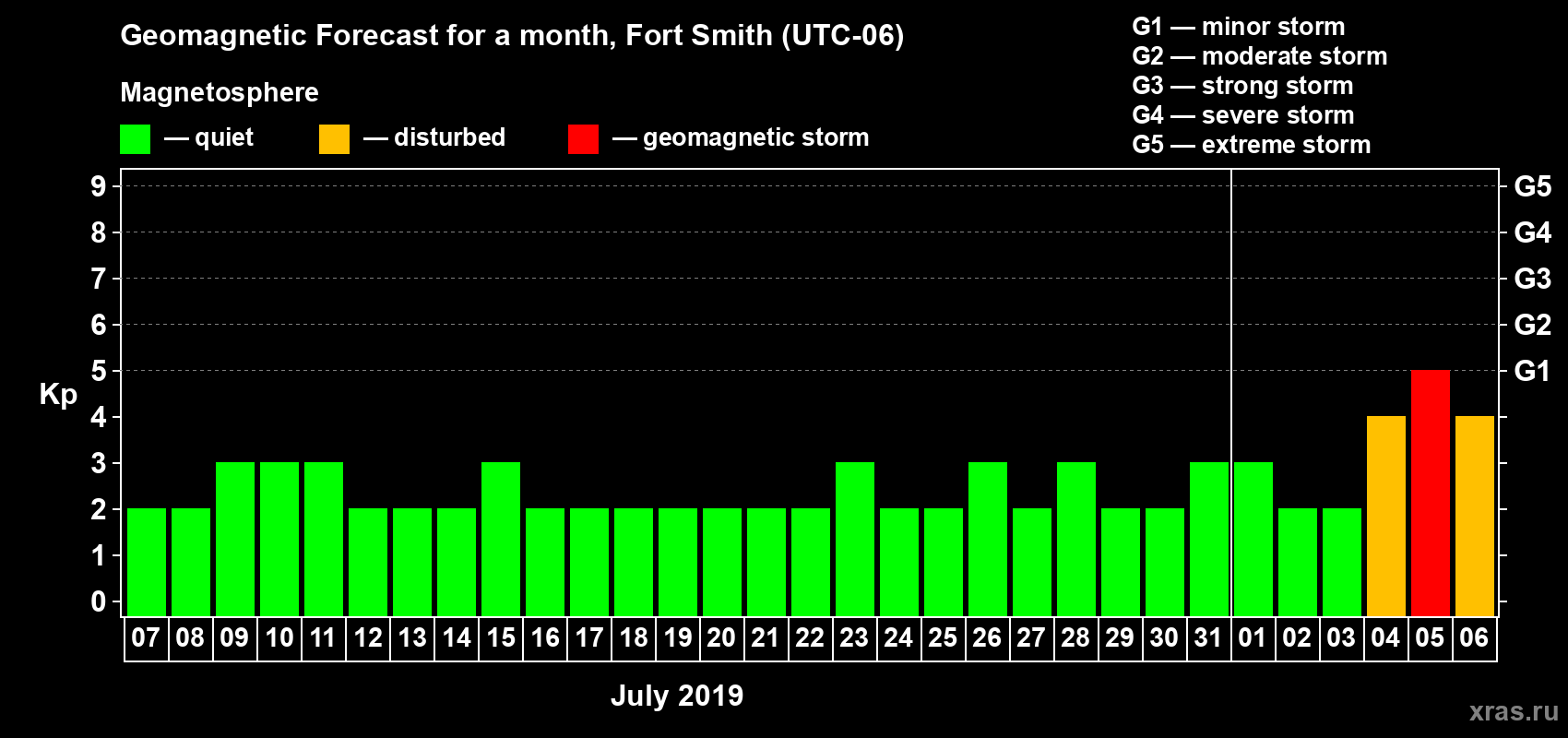
Task: Click the Kp value 5 tick label
Action: coord(98,371)
